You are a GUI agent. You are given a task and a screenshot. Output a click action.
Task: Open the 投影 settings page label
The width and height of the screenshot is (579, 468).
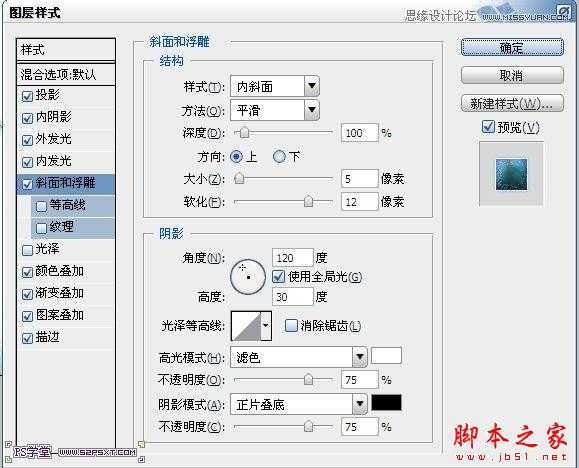pyautogui.click(x=47, y=95)
